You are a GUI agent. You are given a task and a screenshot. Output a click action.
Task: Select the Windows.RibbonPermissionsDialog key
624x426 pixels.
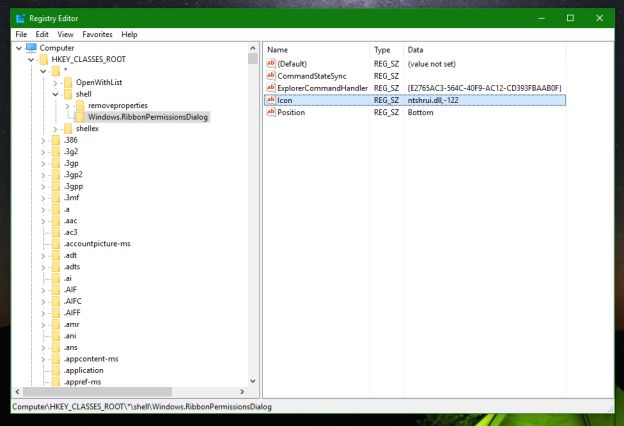(x=148, y=117)
